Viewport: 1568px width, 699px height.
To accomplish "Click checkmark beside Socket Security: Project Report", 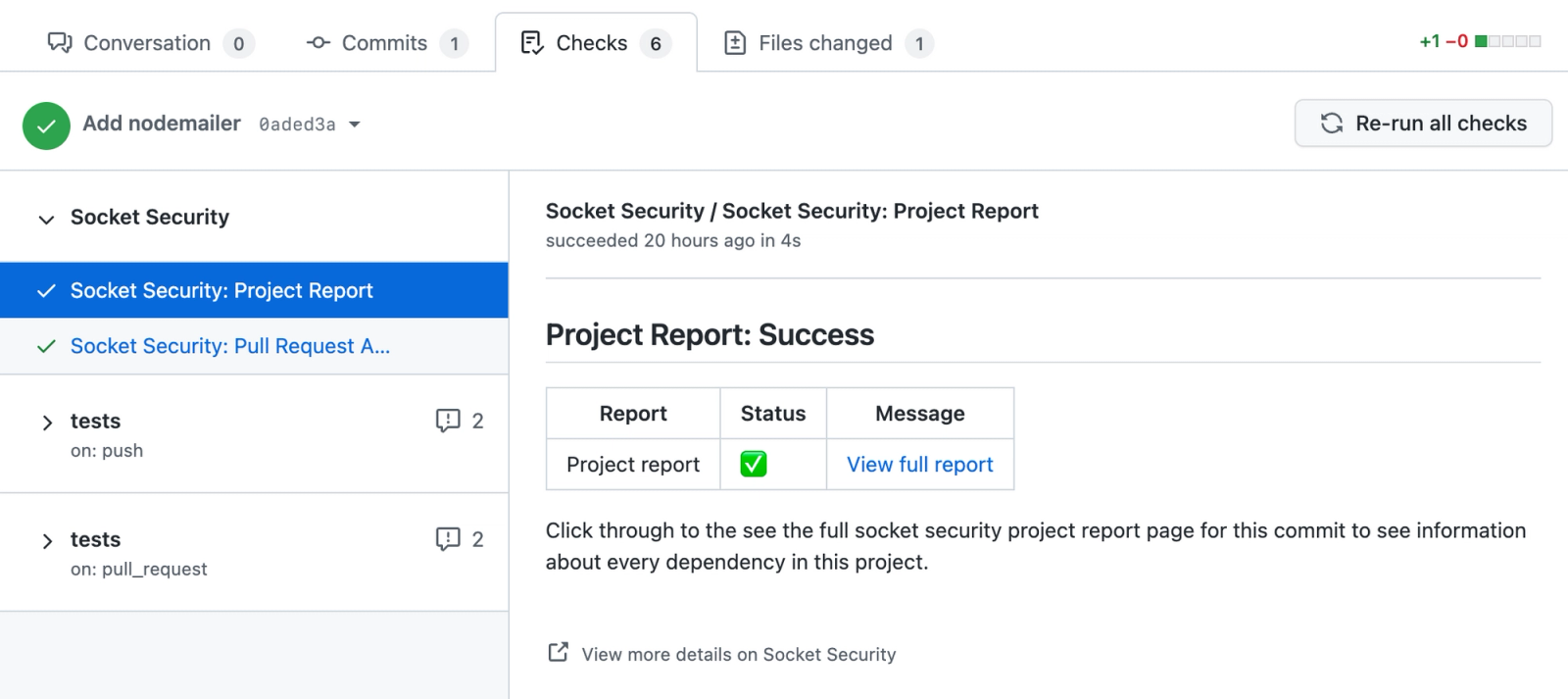I will coord(46,290).
